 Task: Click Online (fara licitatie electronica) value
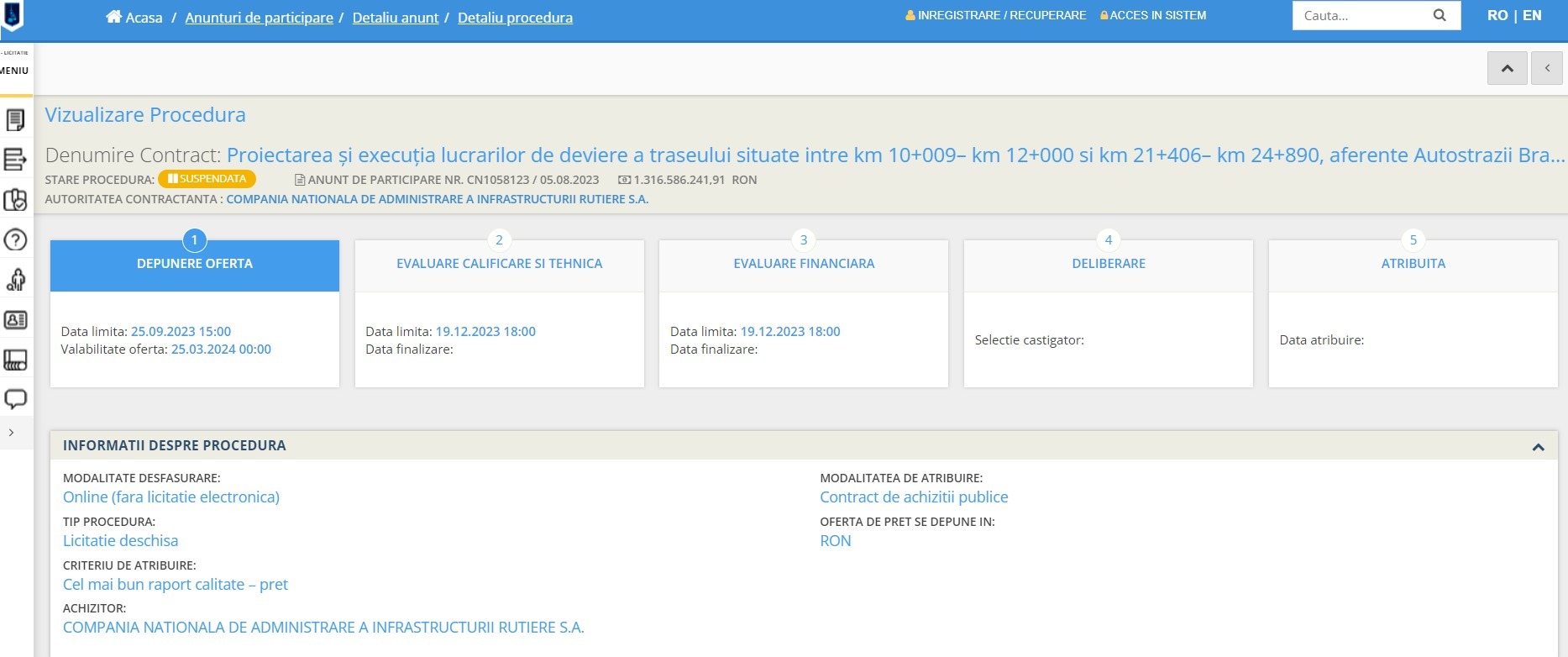pos(171,497)
